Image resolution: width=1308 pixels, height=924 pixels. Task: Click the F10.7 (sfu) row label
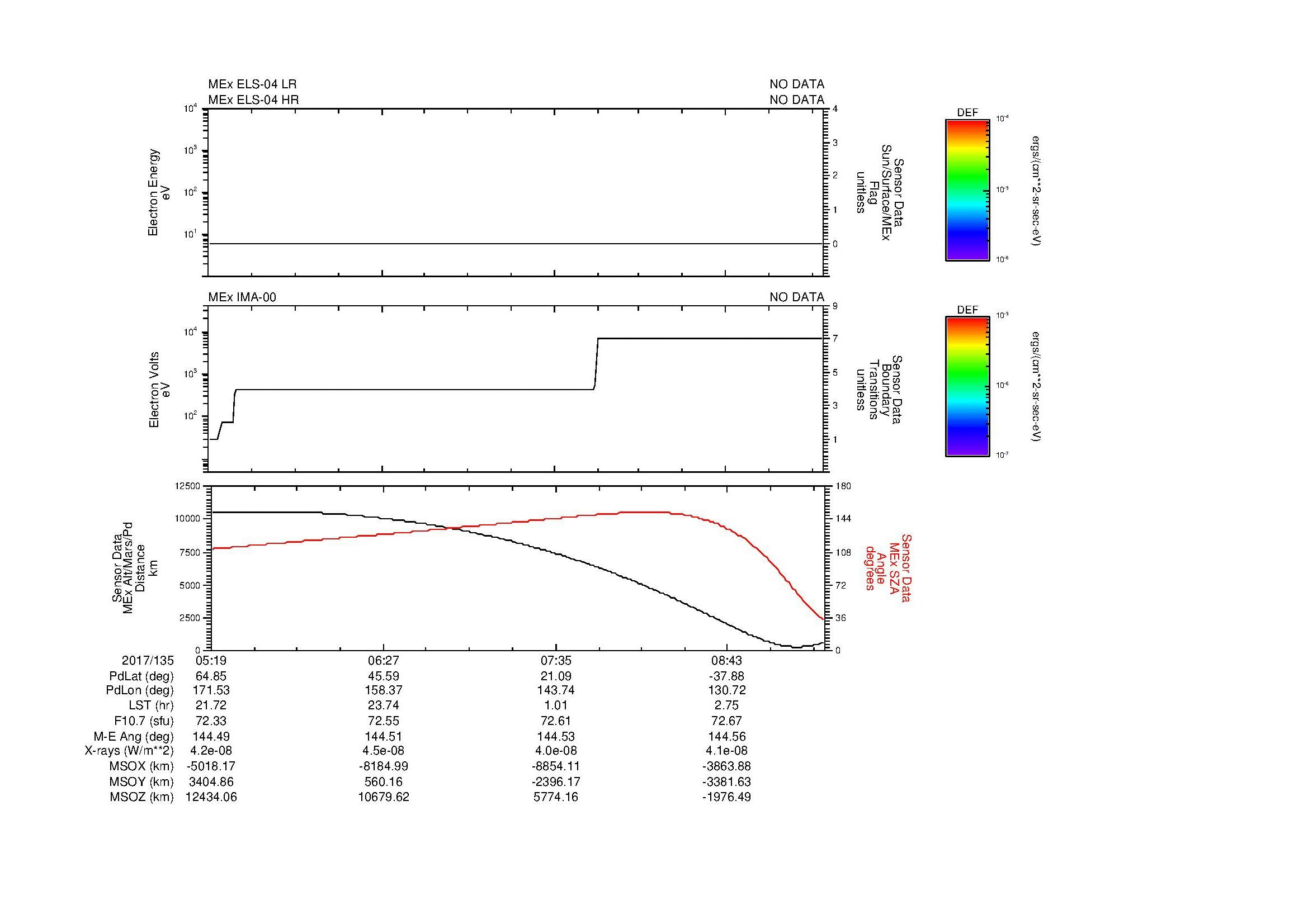click(x=144, y=721)
